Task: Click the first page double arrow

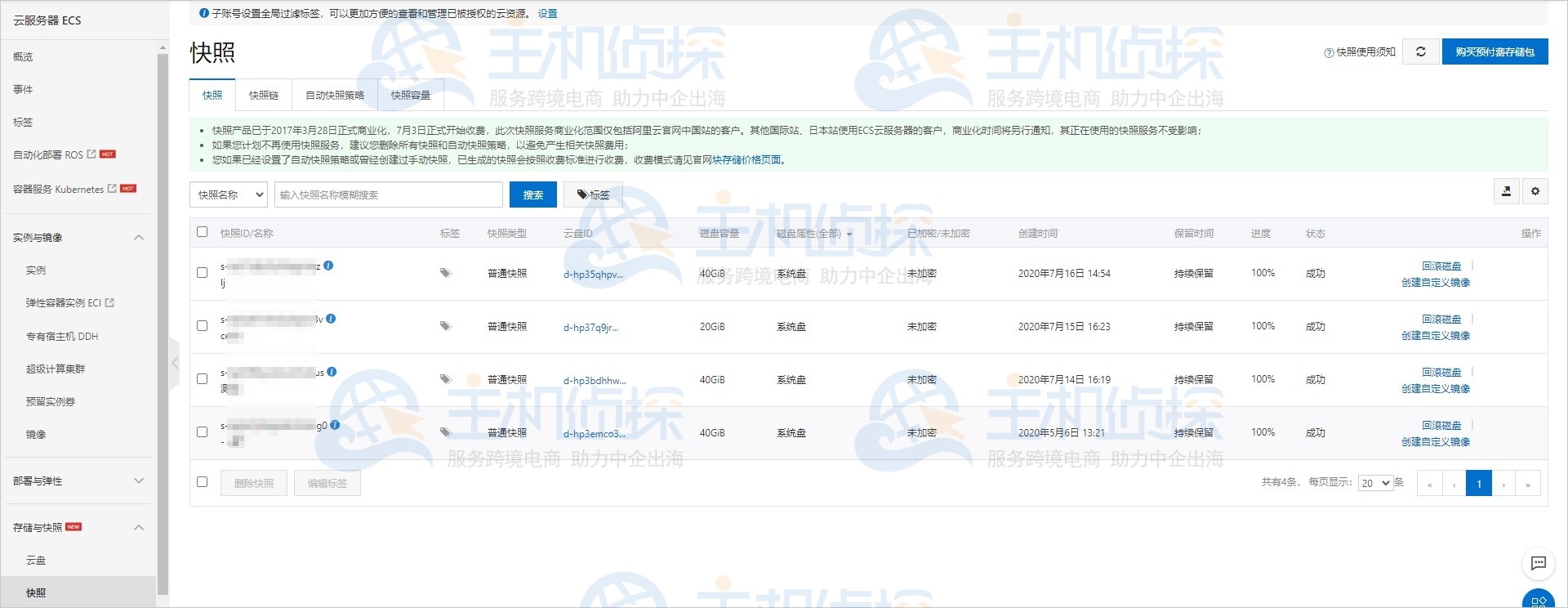Action: [x=1429, y=483]
